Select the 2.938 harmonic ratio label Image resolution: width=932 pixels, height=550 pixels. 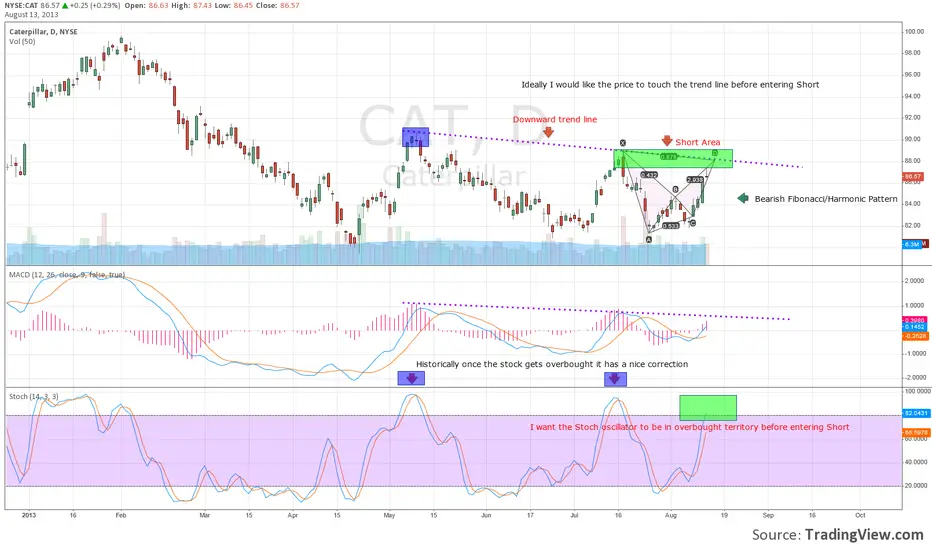(x=695, y=179)
